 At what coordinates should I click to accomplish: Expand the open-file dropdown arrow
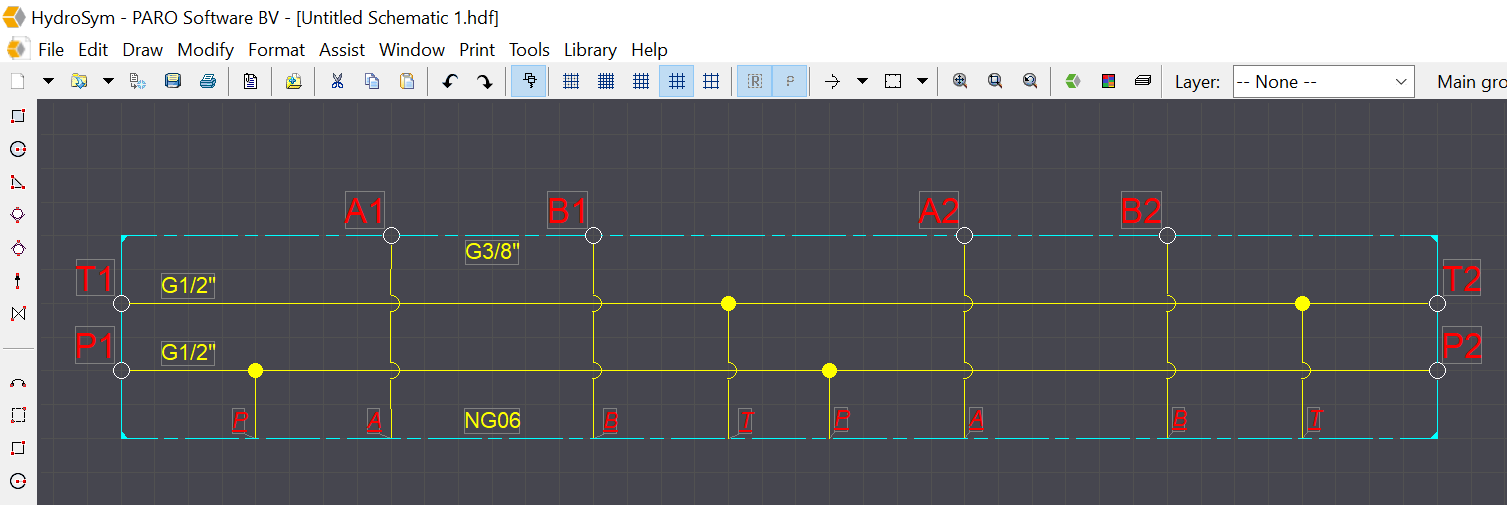point(108,82)
